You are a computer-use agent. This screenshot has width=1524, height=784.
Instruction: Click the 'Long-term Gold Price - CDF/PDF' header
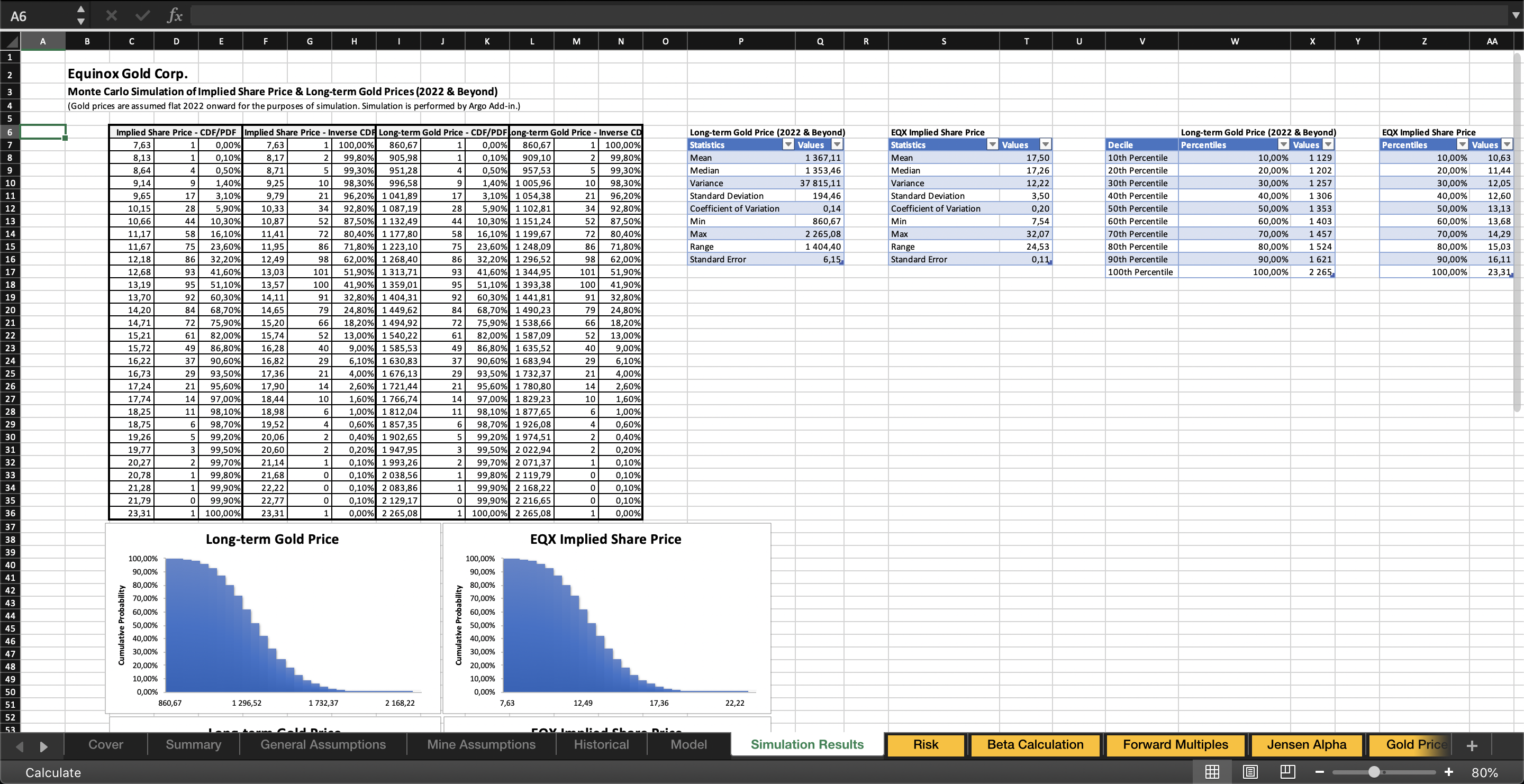pos(442,132)
